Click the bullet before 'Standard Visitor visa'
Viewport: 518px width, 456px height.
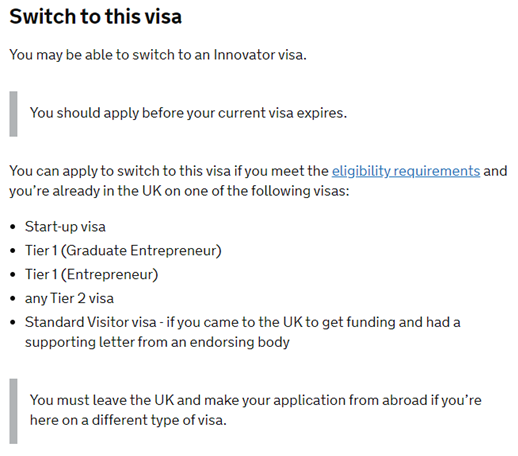13,323
